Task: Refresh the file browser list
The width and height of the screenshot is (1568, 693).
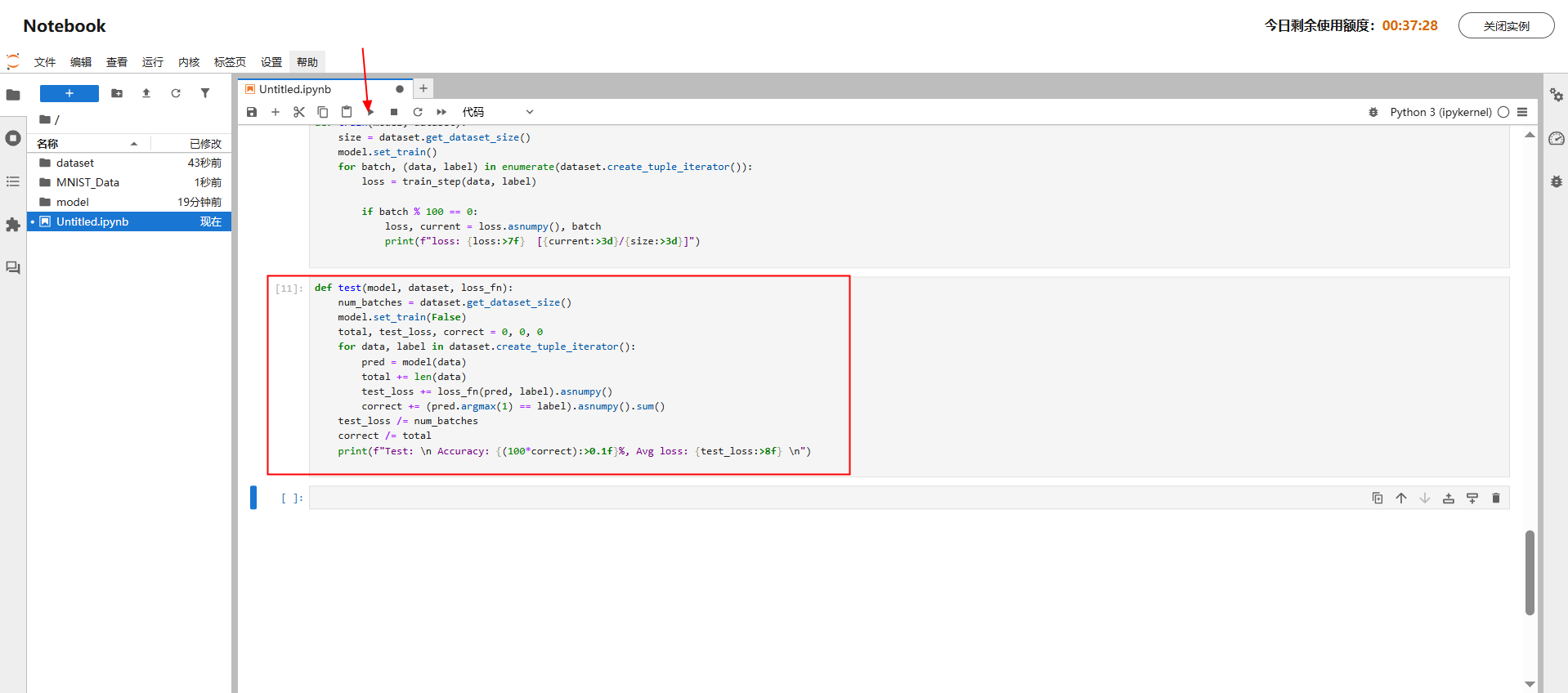Action: tap(176, 93)
